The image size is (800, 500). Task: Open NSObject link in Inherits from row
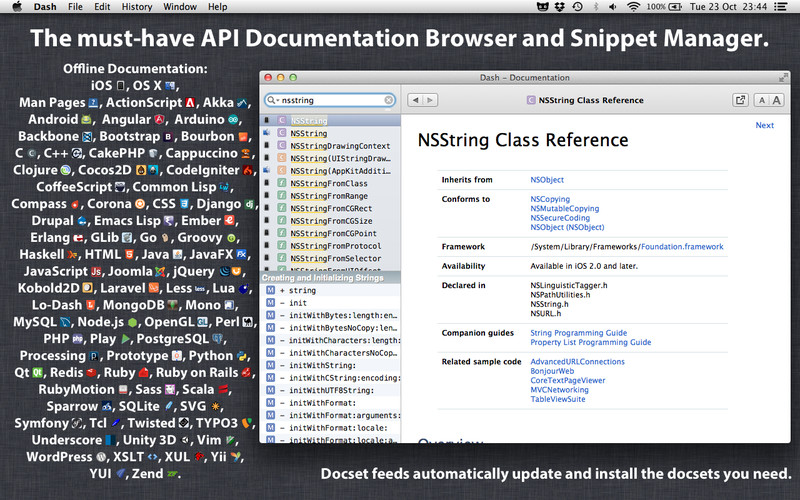(x=547, y=180)
